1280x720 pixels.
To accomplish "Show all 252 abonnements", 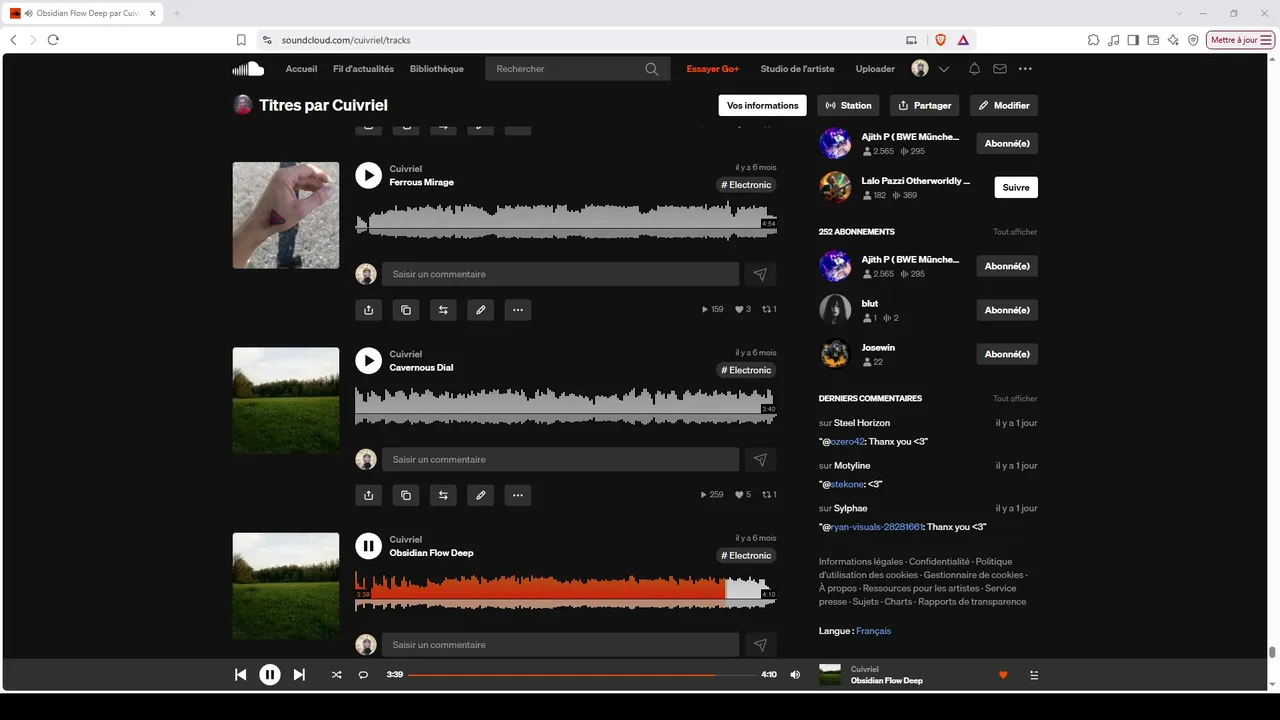I will pos(1015,232).
